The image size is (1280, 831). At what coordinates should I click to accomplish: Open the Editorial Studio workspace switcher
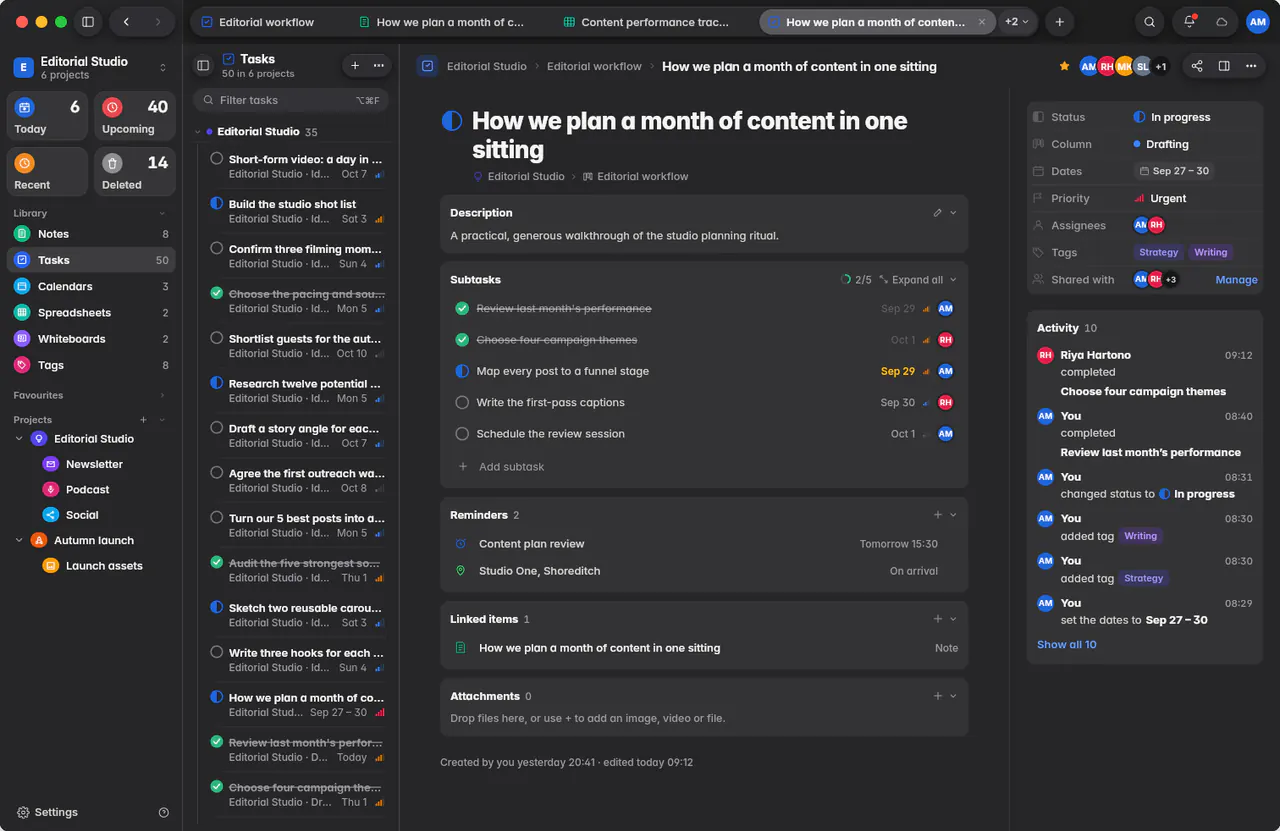point(91,67)
